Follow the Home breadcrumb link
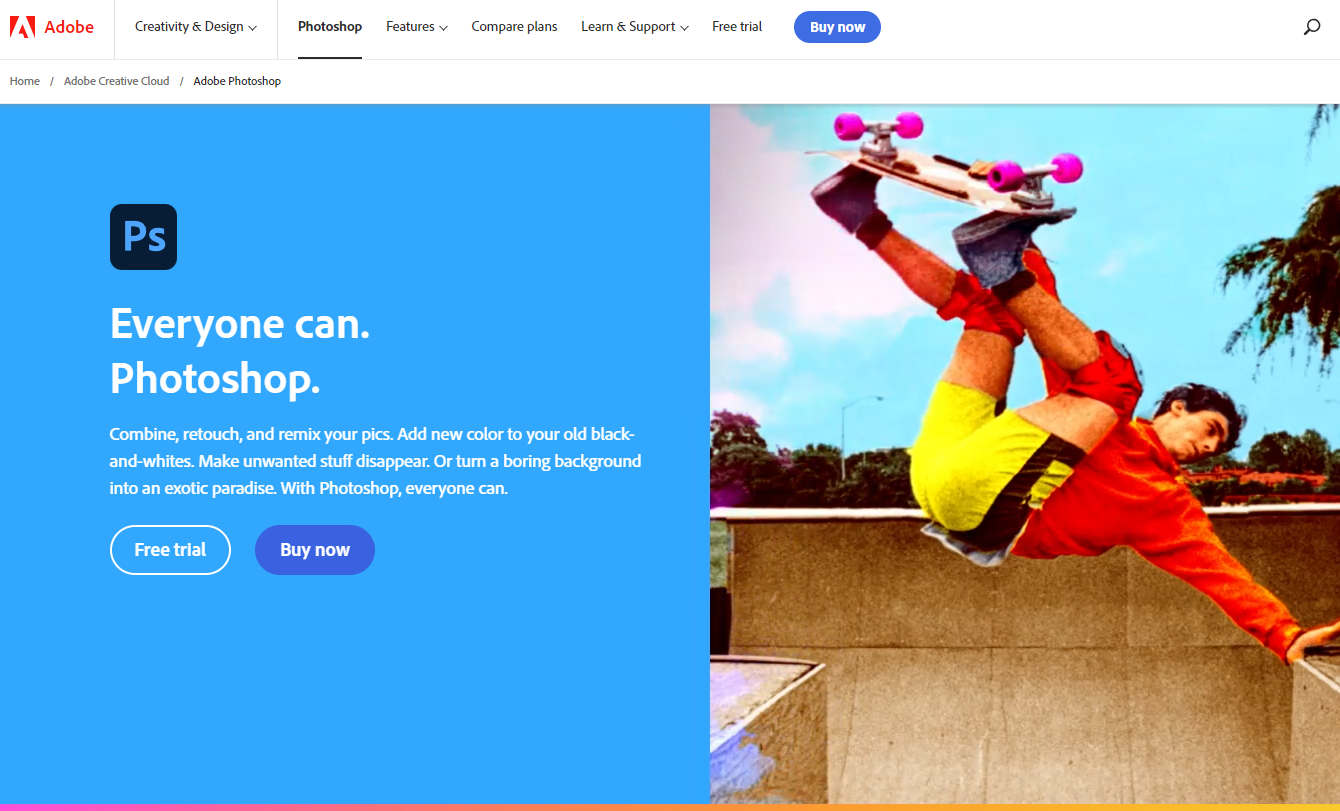The height and width of the screenshot is (811, 1340). pyautogui.click(x=25, y=81)
